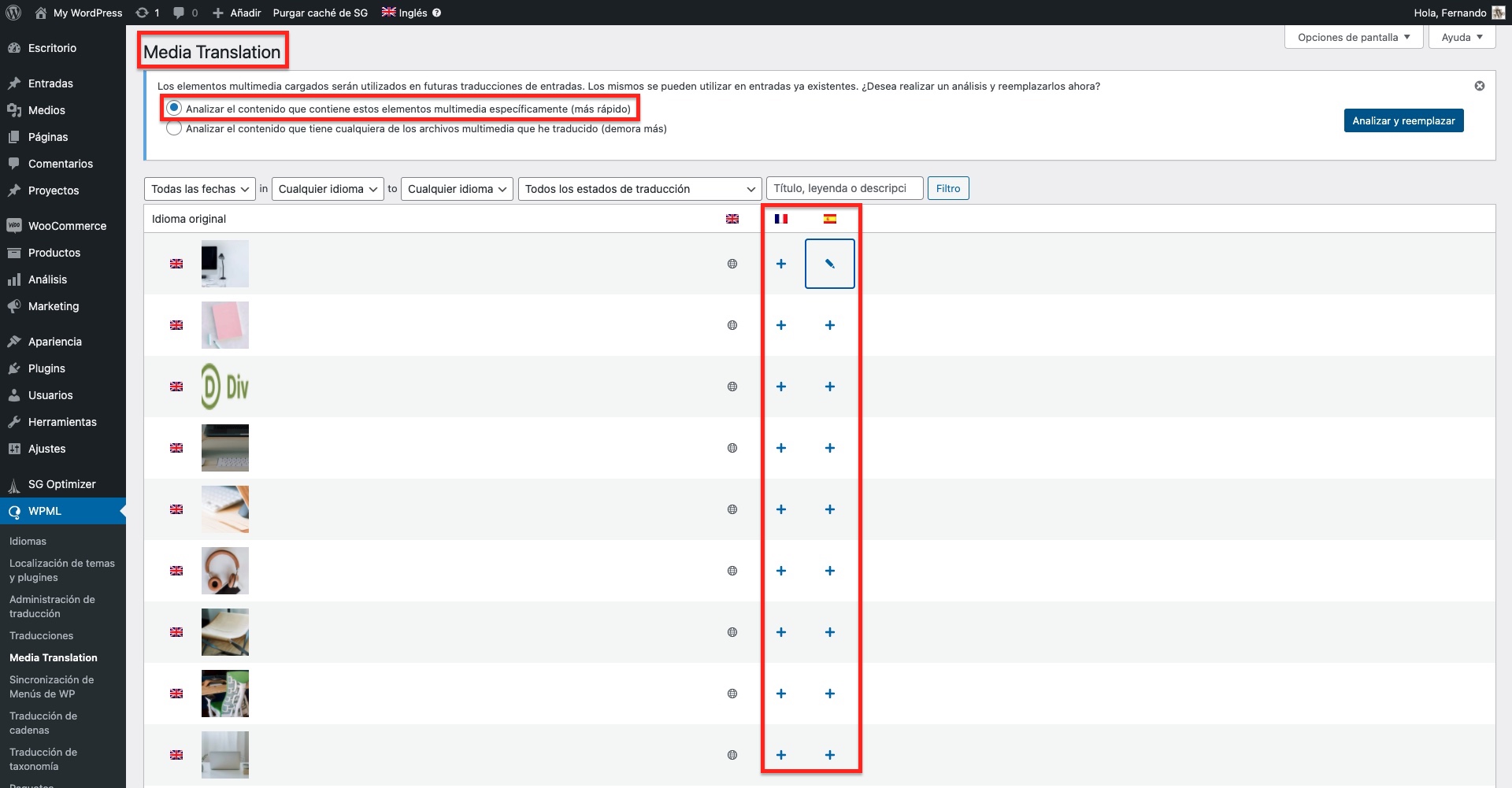Click the Analizar y reemplazar button
The width and height of the screenshot is (1512, 788).
(x=1403, y=120)
